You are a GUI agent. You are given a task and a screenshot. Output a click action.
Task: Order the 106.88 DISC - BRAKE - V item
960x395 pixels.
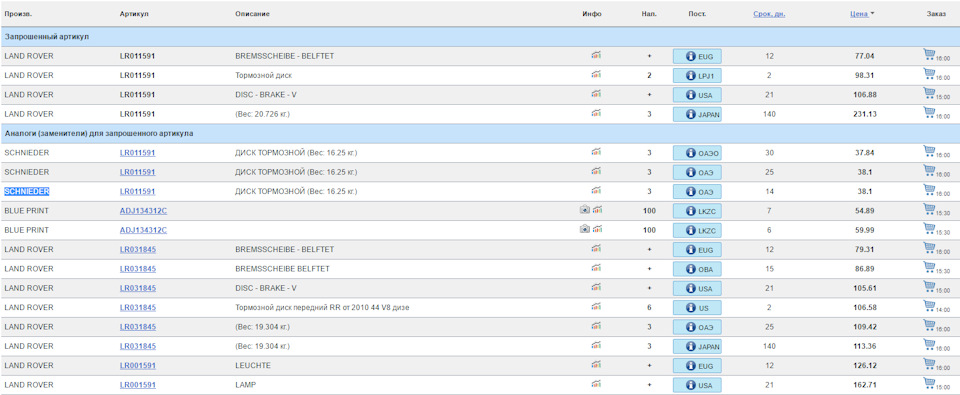click(x=929, y=94)
